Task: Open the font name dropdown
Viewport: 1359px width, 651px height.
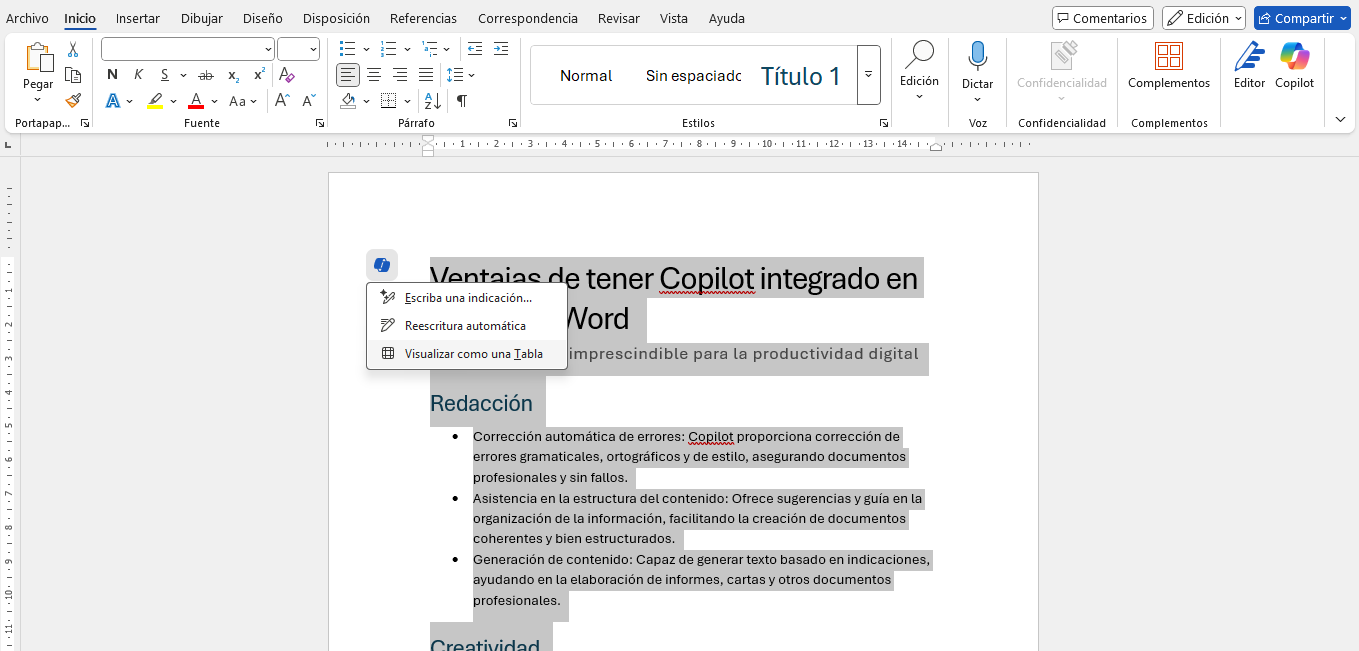Action: tap(268, 49)
